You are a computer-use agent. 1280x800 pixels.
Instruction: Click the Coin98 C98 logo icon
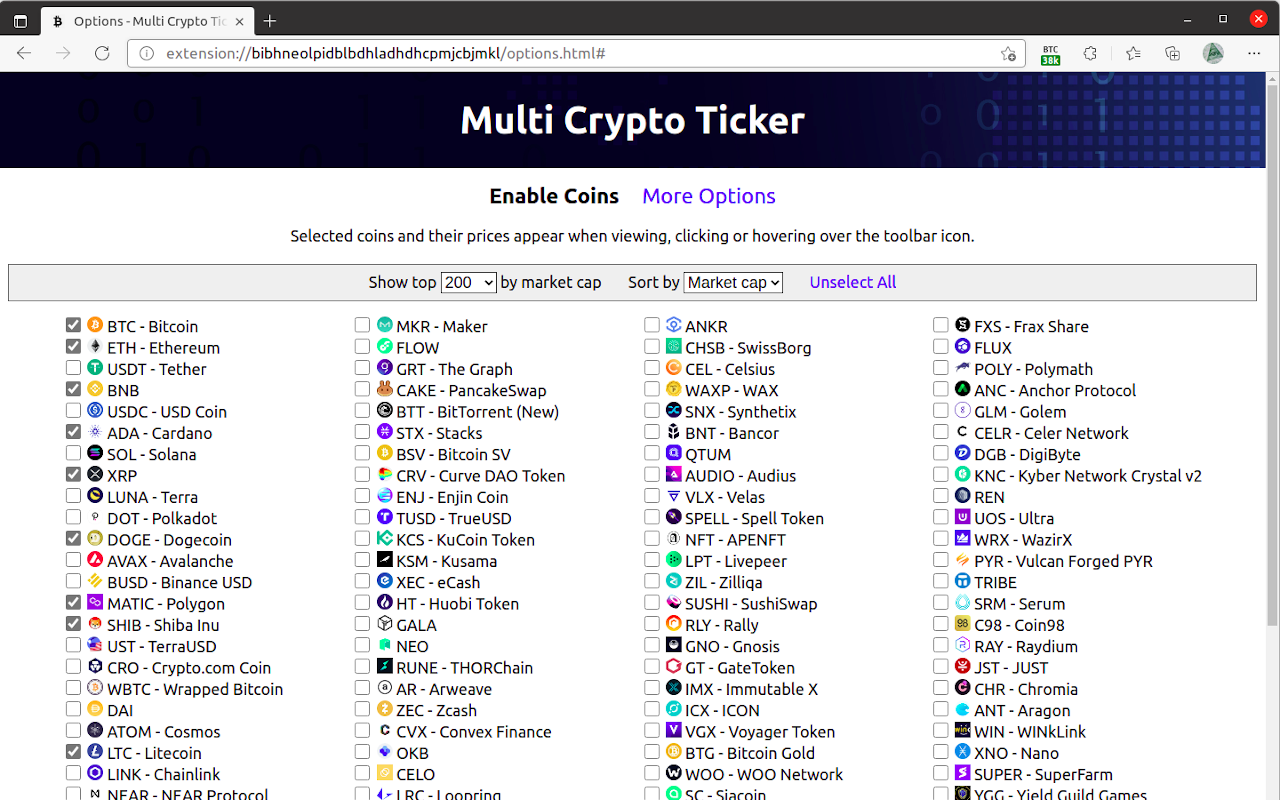[x=962, y=624]
